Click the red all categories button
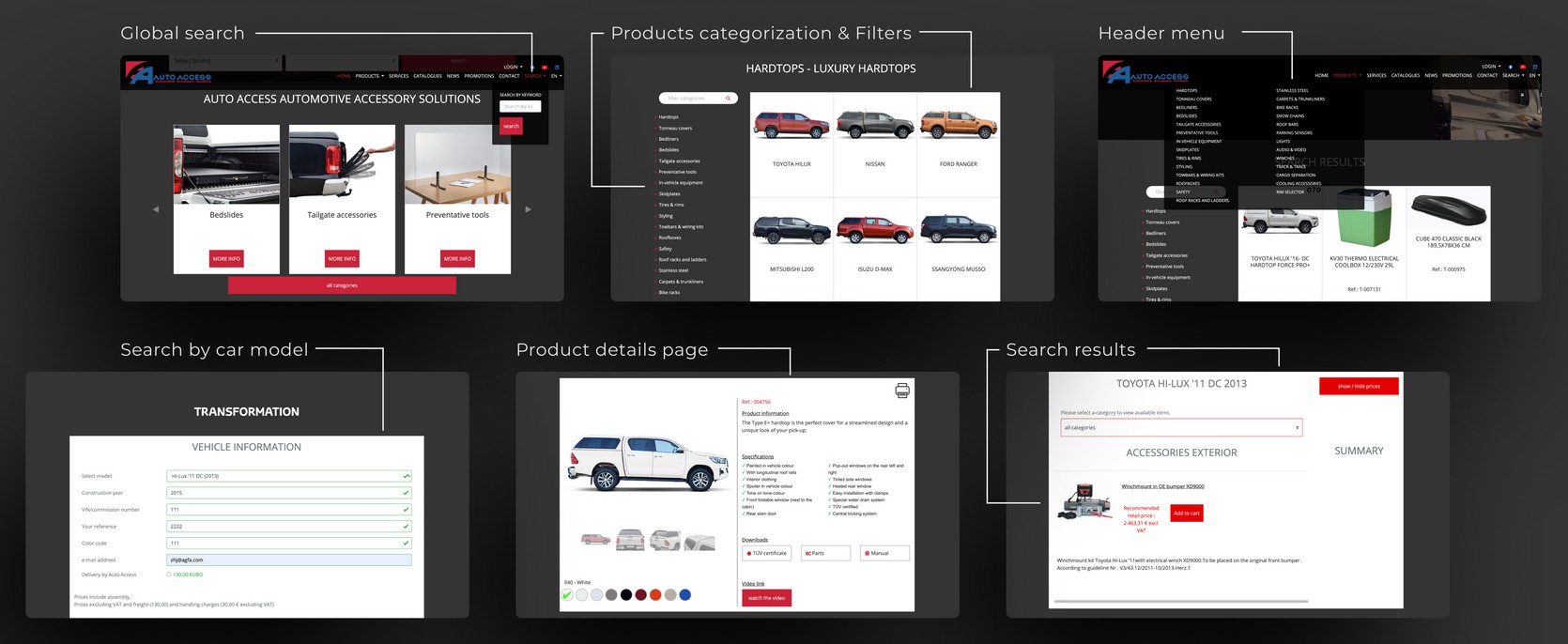 click(342, 284)
